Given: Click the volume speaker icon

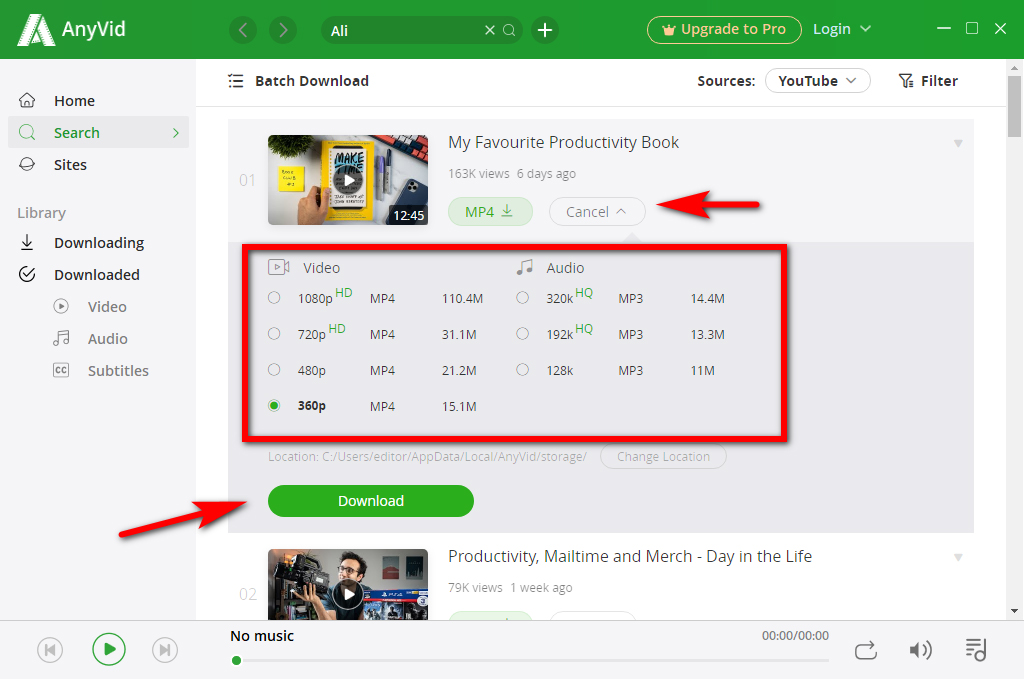Looking at the screenshot, I should tap(920, 650).
